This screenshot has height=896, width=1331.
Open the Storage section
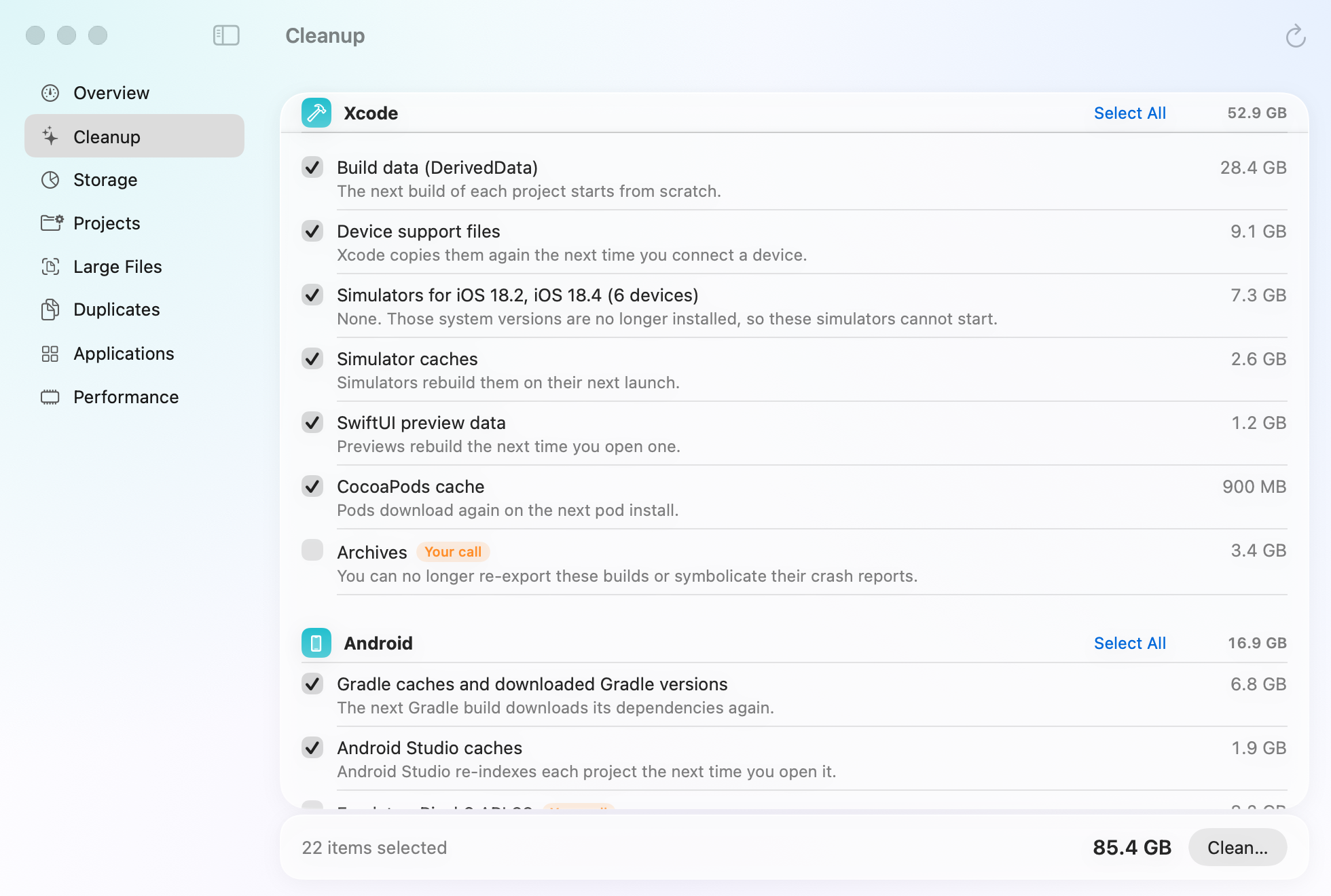coord(134,180)
